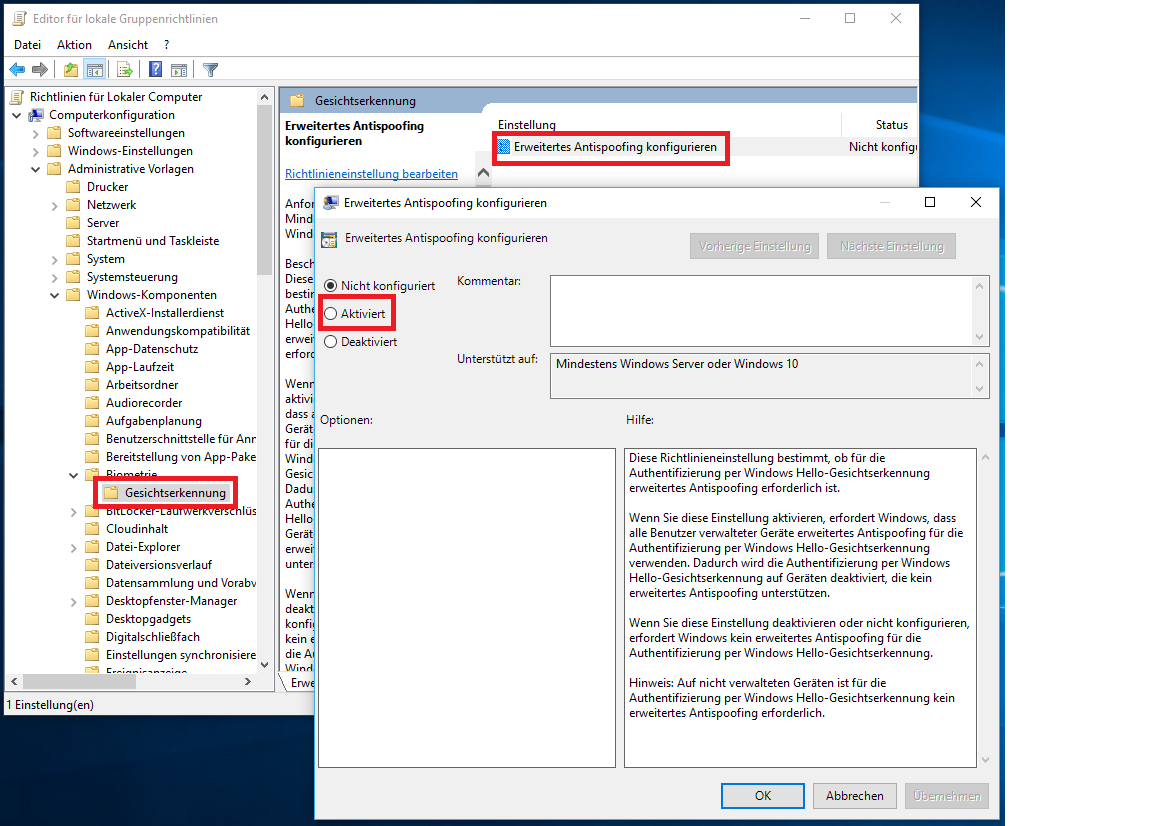Expand the Systemsteuerung node
This screenshot has width=1152, height=826.
click(x=54, y=278)
